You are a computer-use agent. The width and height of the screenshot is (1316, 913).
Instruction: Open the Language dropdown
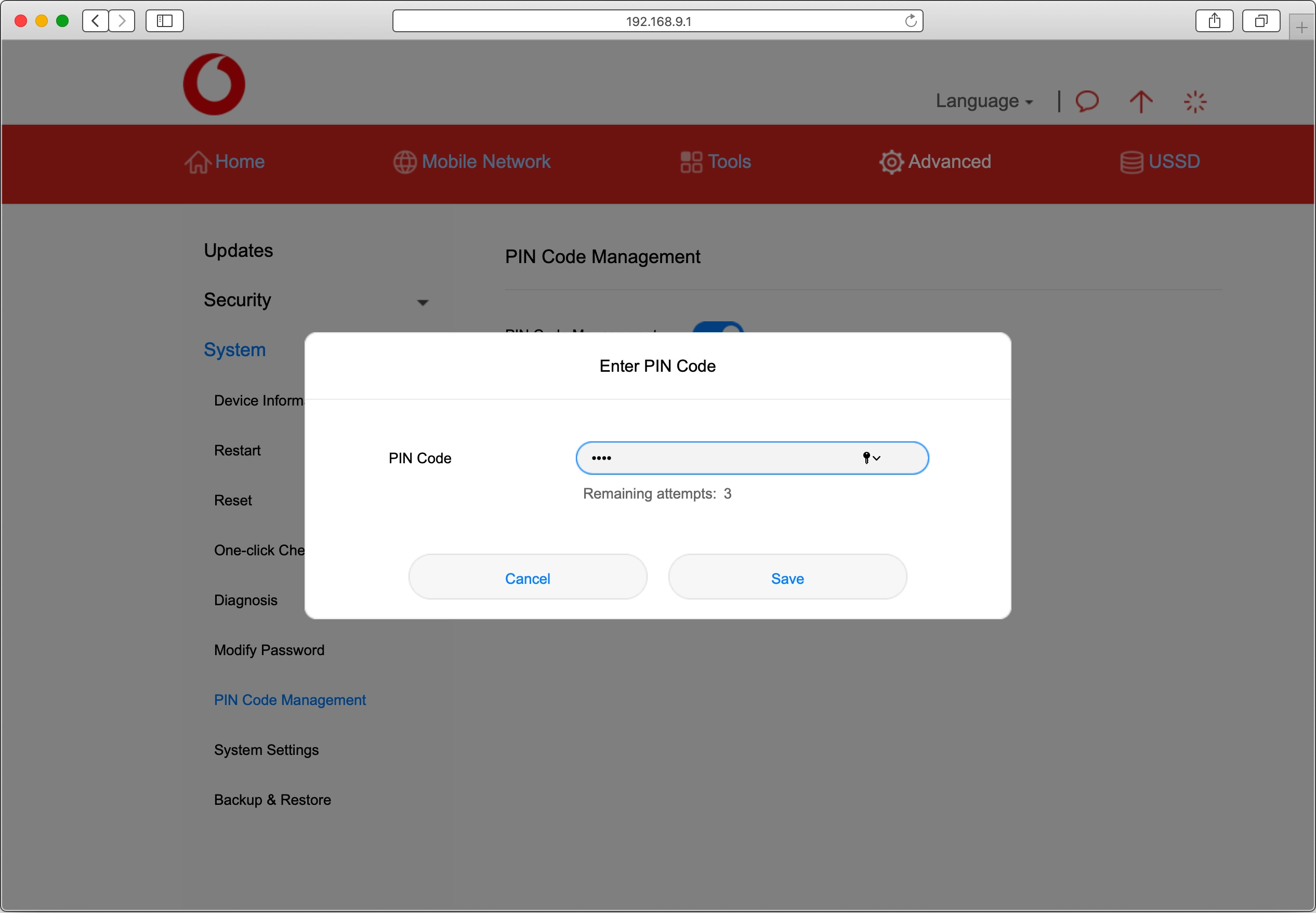point(983,101)
